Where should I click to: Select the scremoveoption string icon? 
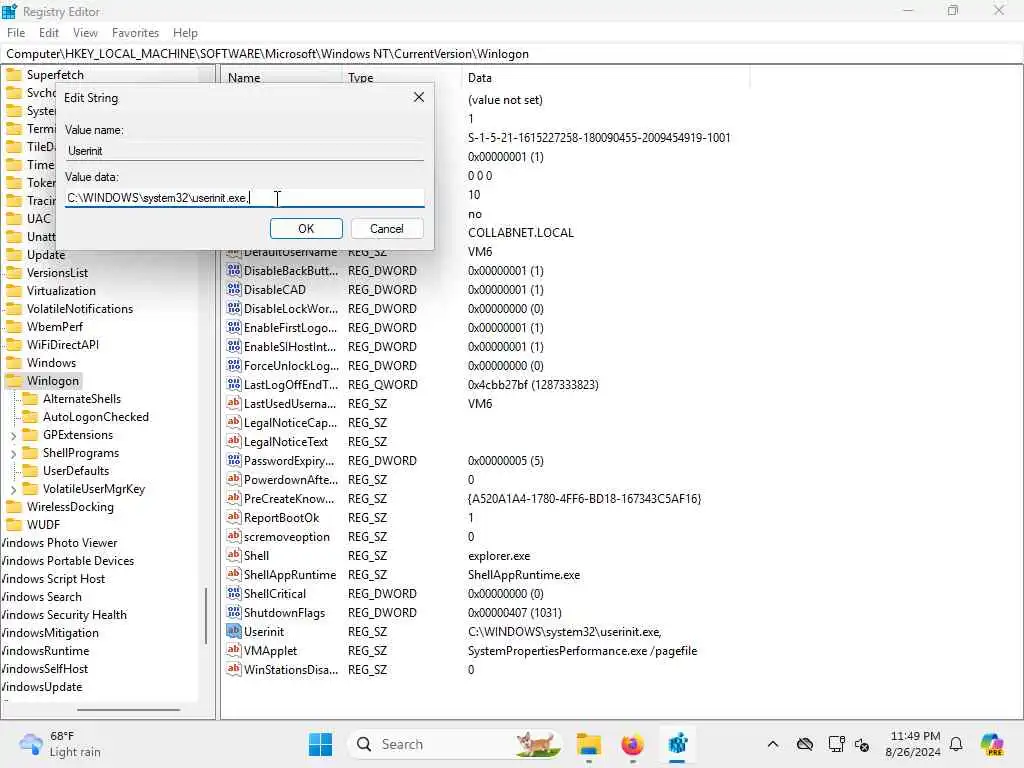pos(234,536)
